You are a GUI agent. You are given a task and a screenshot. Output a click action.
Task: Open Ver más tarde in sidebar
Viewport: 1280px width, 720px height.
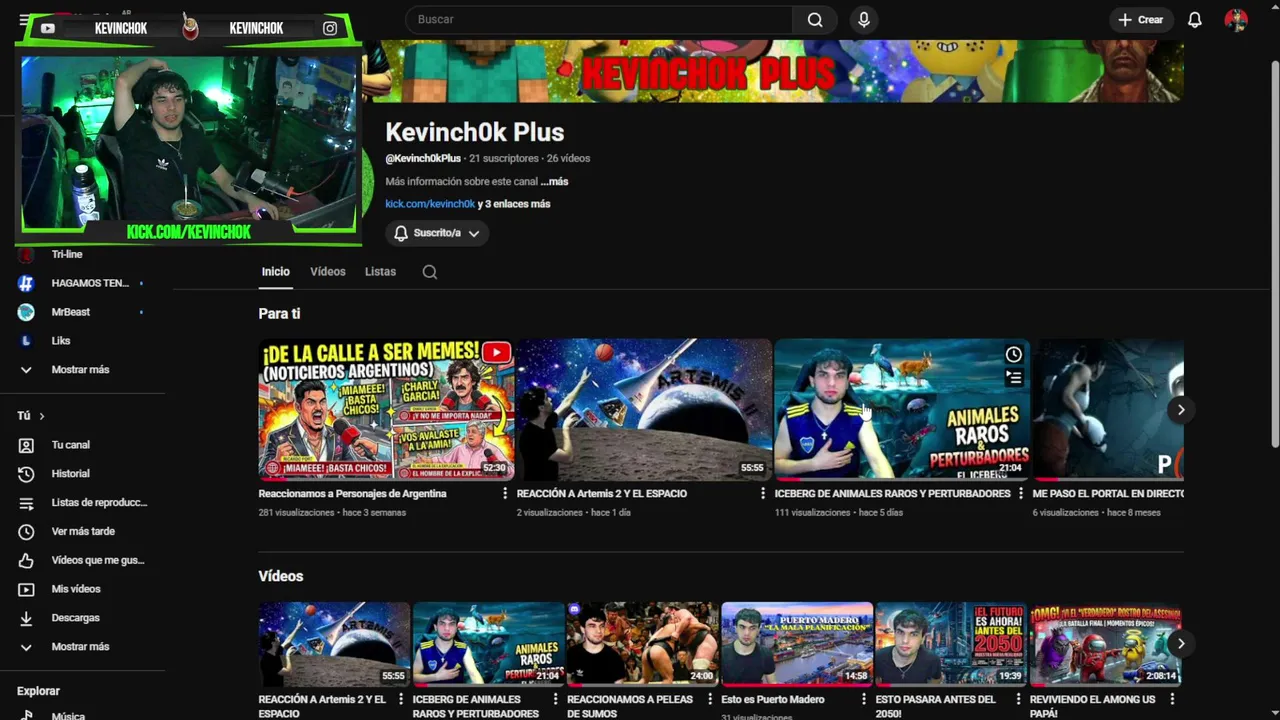[x=82, y=532]
